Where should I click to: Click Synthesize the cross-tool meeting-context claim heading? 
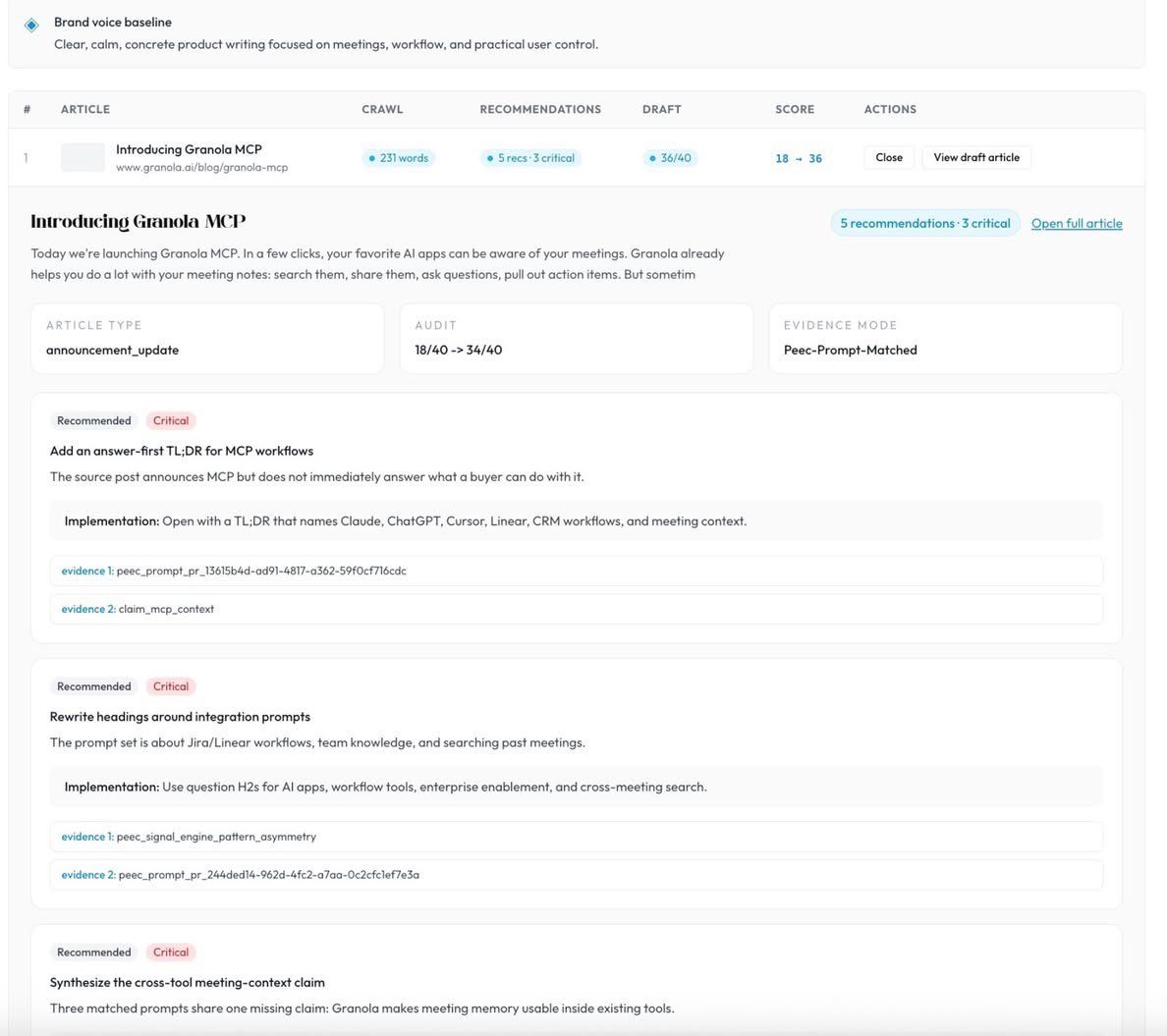click(x=188, y=982)
